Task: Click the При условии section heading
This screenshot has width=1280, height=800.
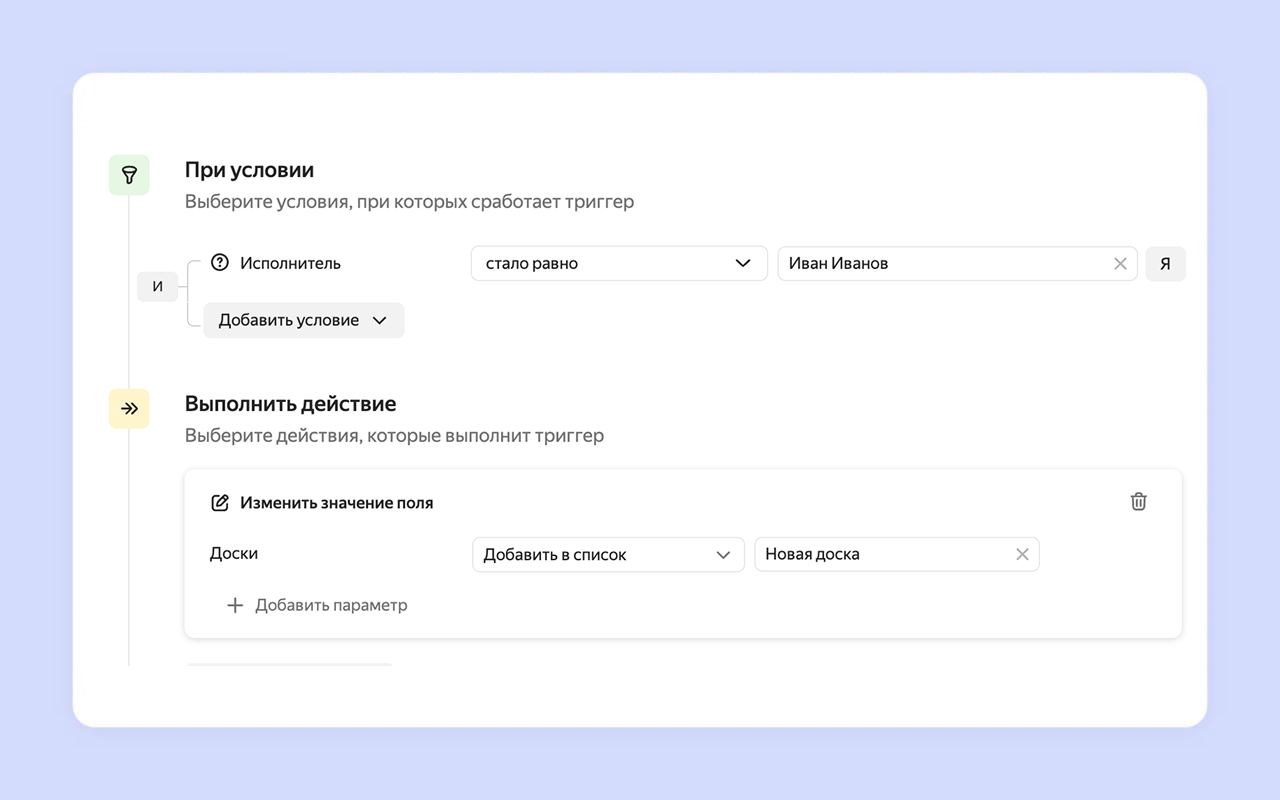Action: tap(249, 171)
